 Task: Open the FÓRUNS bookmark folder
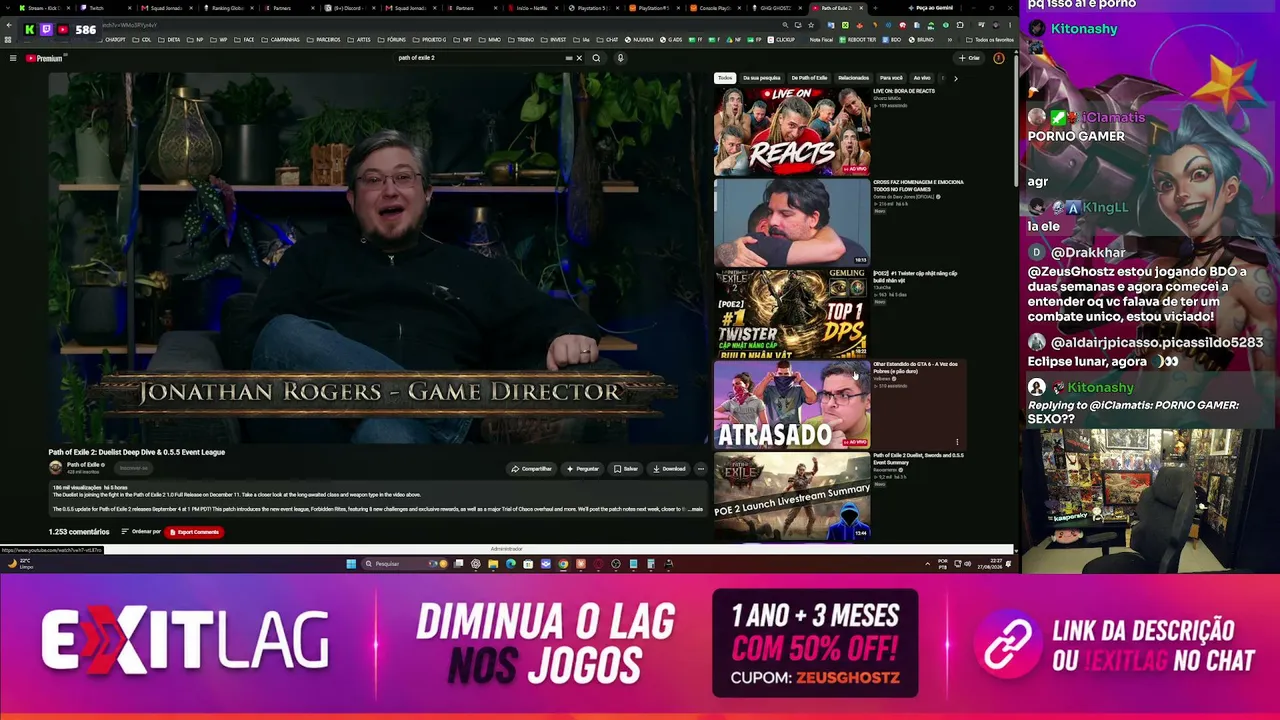[x=392, y=40]
